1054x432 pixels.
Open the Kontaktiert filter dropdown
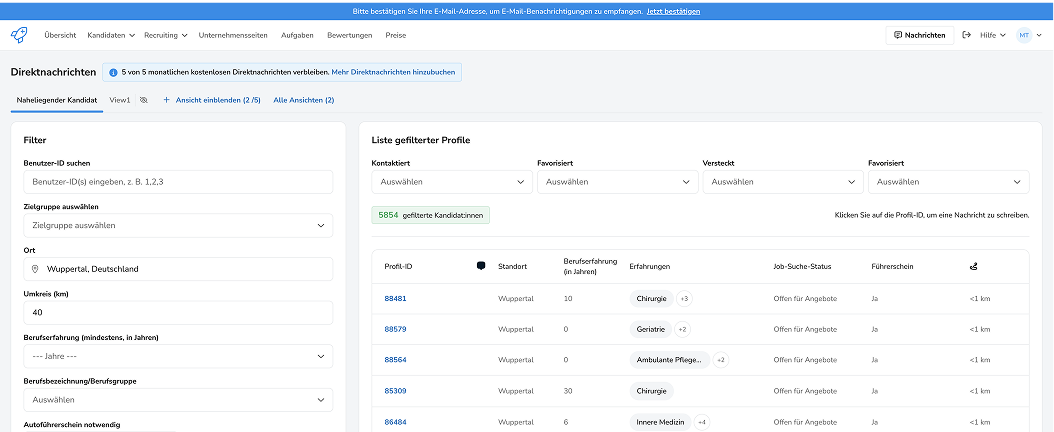[x=451, y=182]
